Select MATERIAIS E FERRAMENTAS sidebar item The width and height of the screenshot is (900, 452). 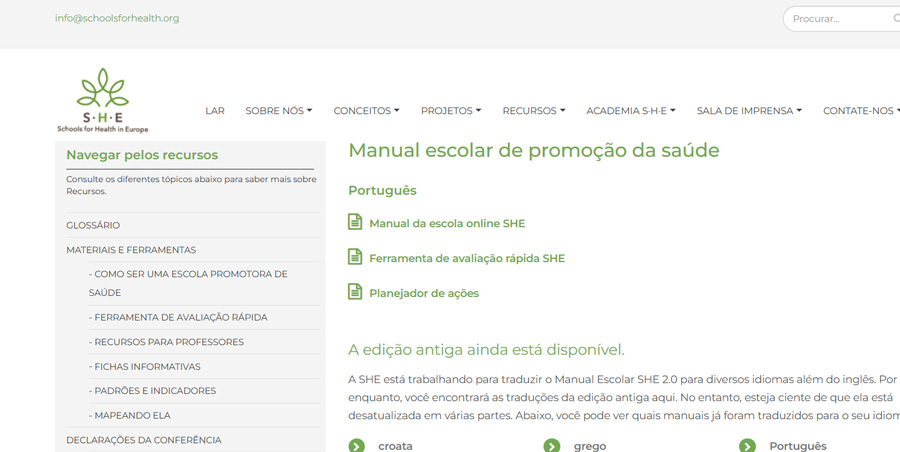(x=131, y=250)
